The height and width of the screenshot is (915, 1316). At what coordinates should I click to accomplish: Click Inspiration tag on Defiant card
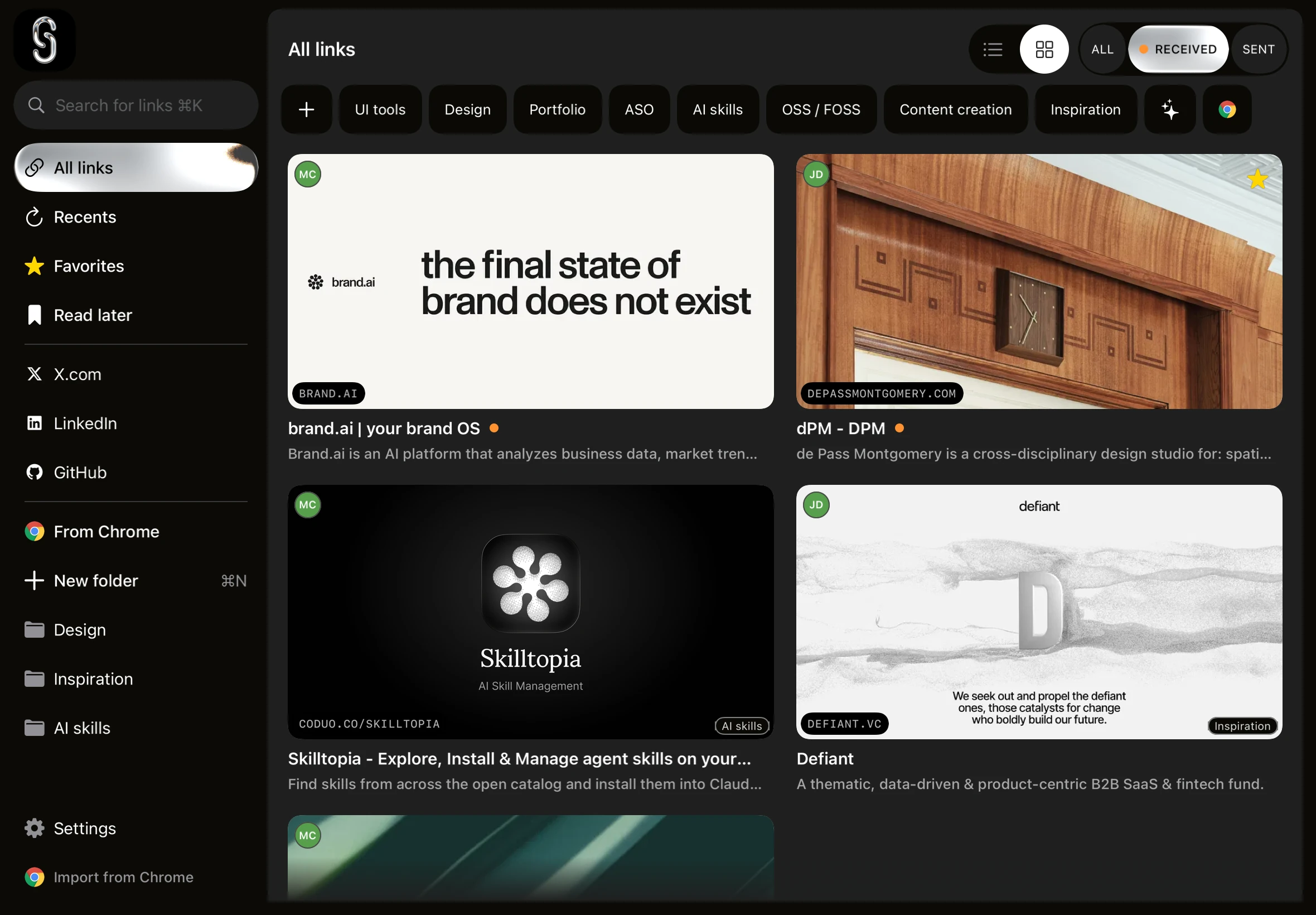click(x=1242, y=726)
